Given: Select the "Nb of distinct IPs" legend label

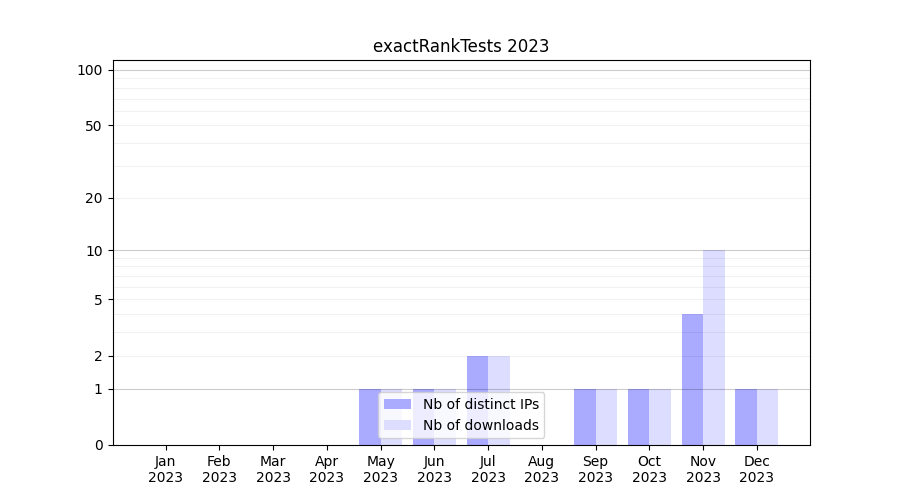Looking at the screenshot, I should click(480, 404).
